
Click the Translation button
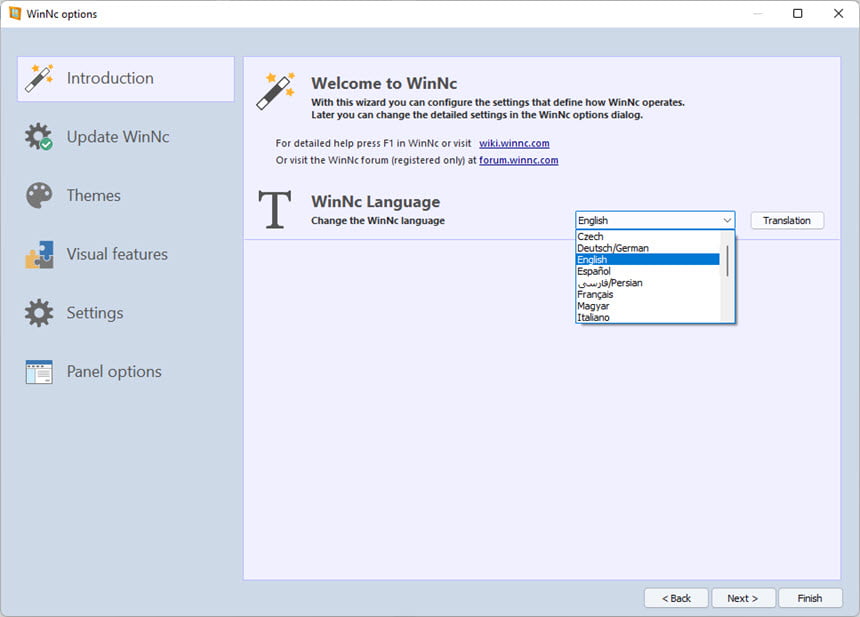(x=787, y=220)
